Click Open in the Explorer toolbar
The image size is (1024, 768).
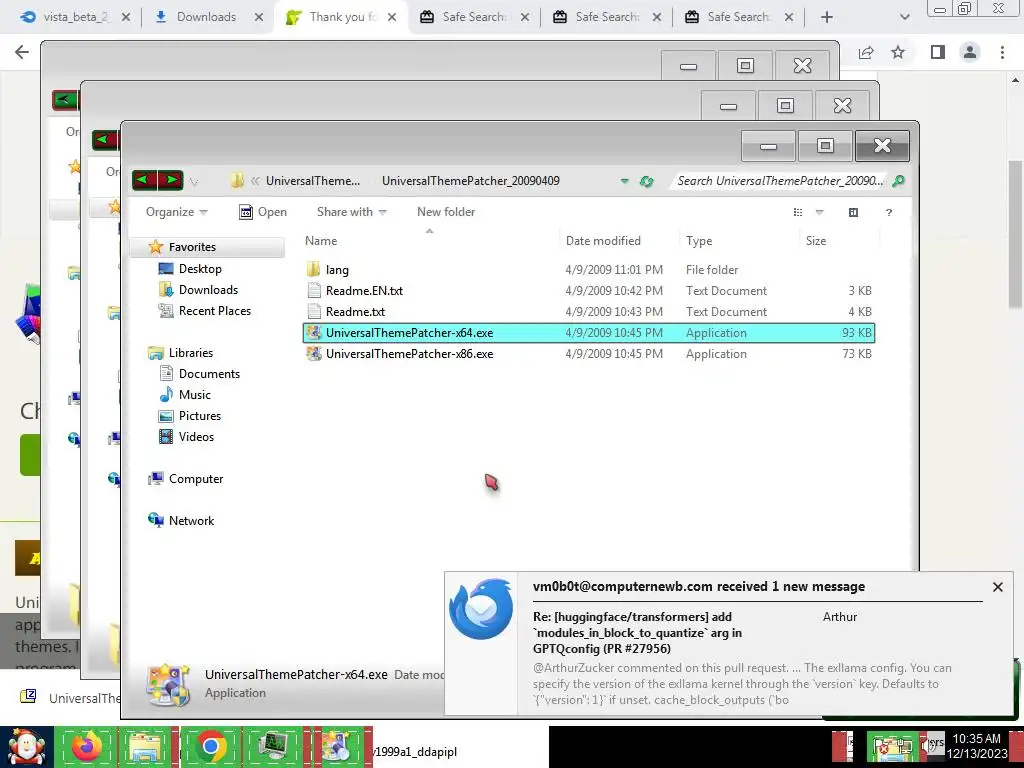coord(263,212)
